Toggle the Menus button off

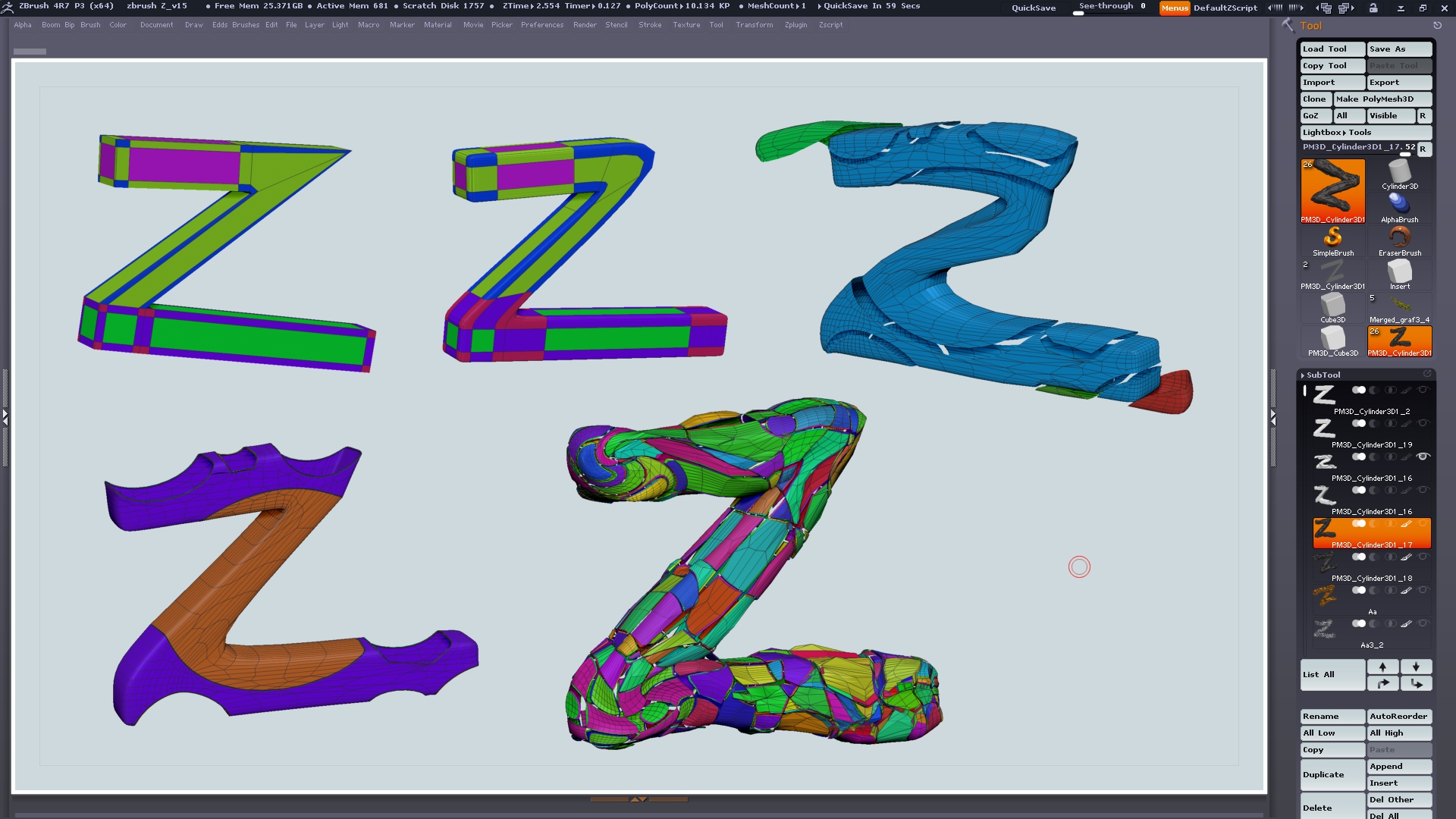coord(1174,8)
